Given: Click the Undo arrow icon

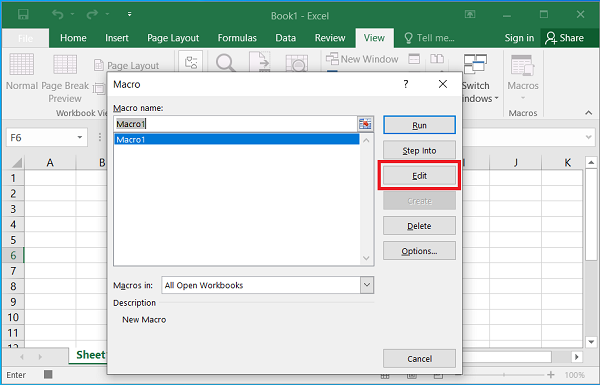Looking at the screenshot, I should click(58, 15).
